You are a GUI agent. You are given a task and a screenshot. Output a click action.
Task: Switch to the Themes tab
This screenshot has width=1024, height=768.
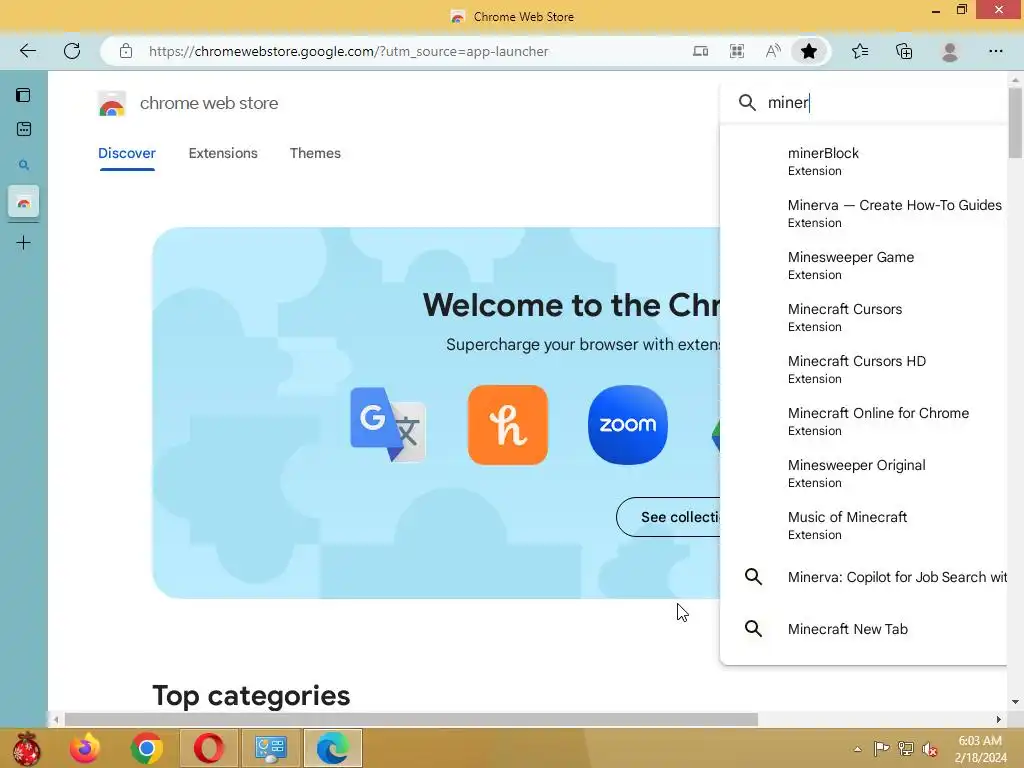click(315, 153)
